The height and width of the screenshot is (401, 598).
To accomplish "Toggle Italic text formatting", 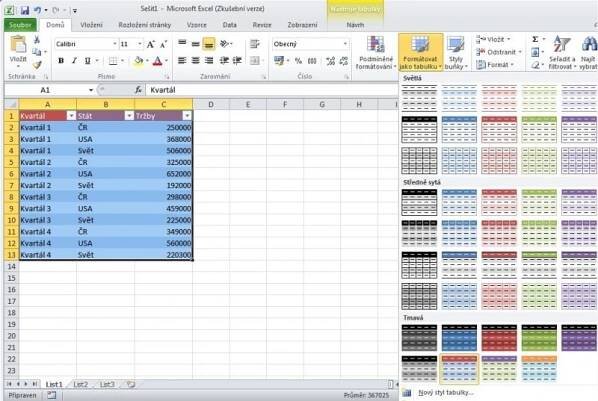I will point(74,61).
